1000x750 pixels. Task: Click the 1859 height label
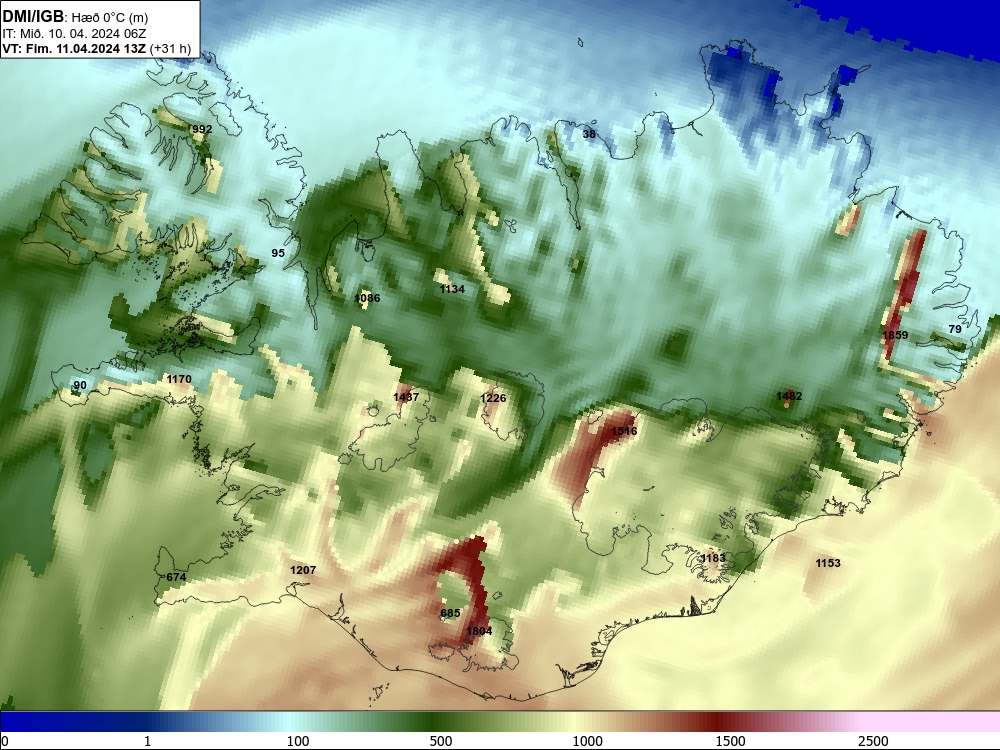pos(895,335)
